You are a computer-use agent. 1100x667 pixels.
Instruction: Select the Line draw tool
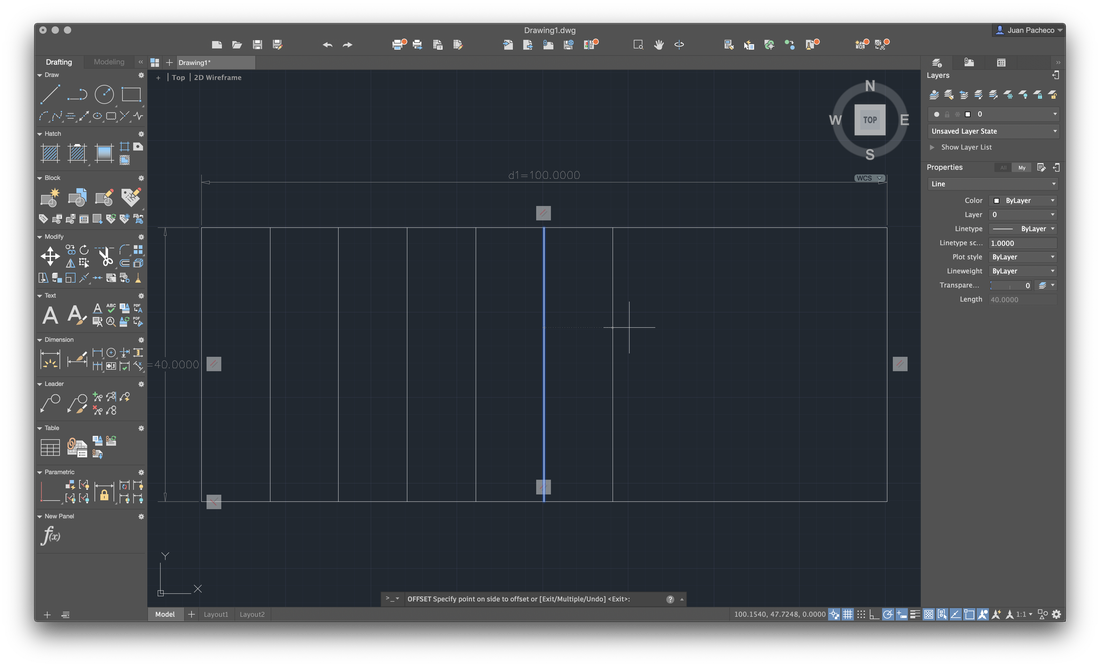tap(50, 94)
